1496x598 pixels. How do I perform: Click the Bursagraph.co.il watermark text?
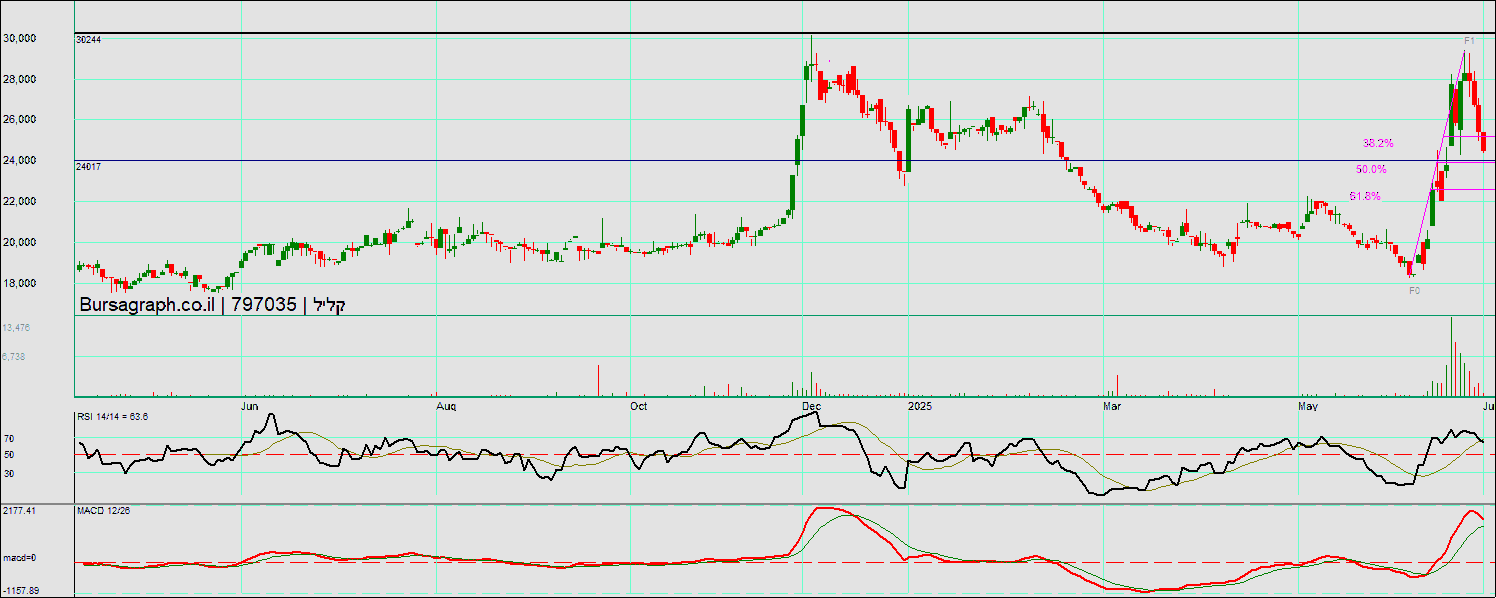coord(148,305)
